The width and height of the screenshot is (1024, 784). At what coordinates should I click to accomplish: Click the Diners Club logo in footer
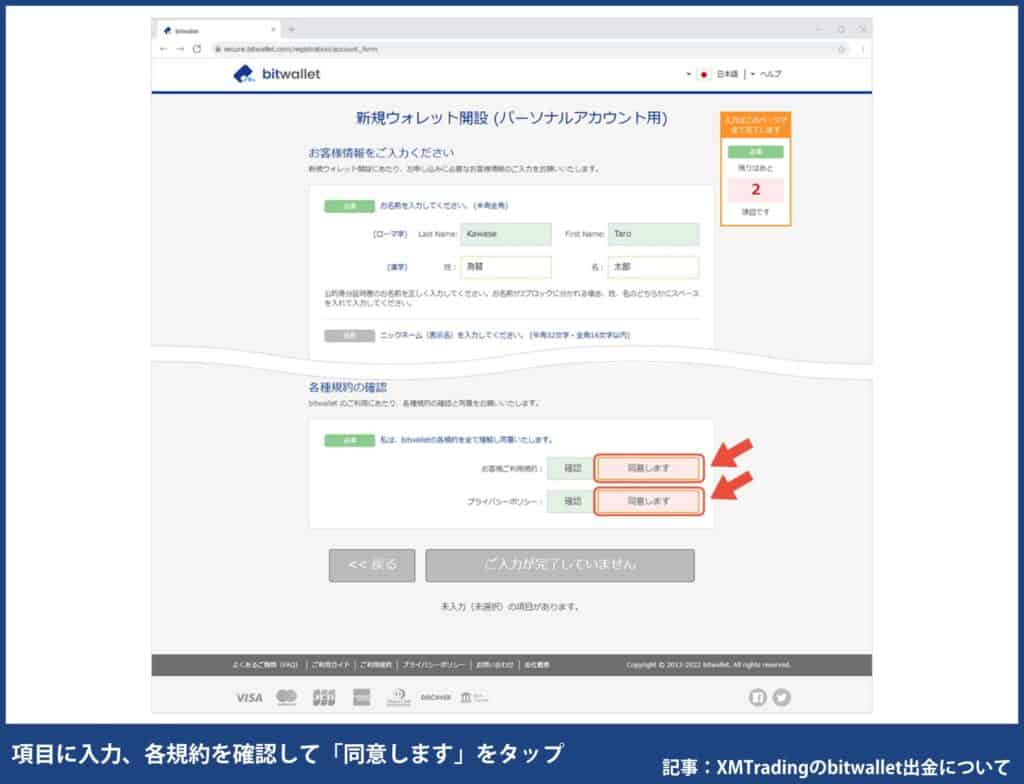tap(398, 698)
